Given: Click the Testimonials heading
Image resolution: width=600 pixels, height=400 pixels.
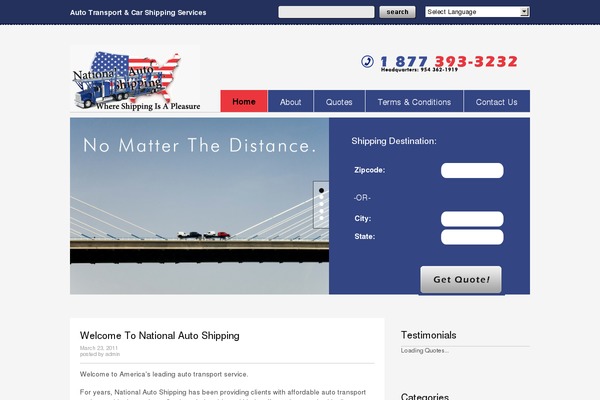Looking at the screenshot, I should tap(429, 335).
